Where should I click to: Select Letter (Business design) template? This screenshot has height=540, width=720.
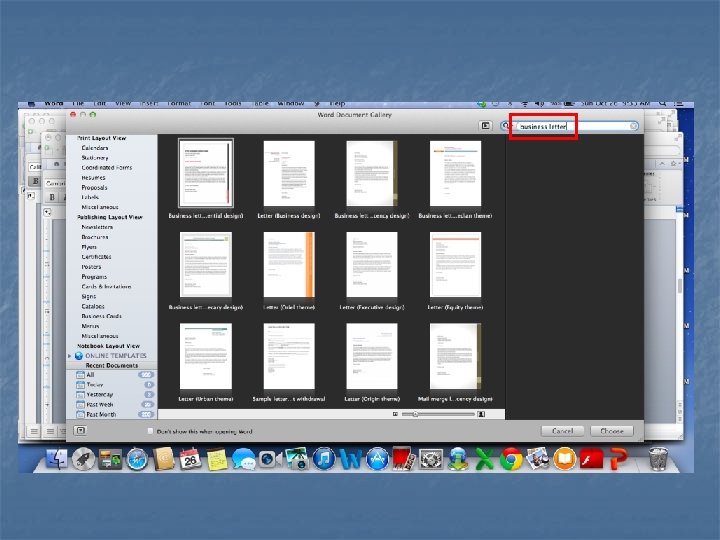289,173
